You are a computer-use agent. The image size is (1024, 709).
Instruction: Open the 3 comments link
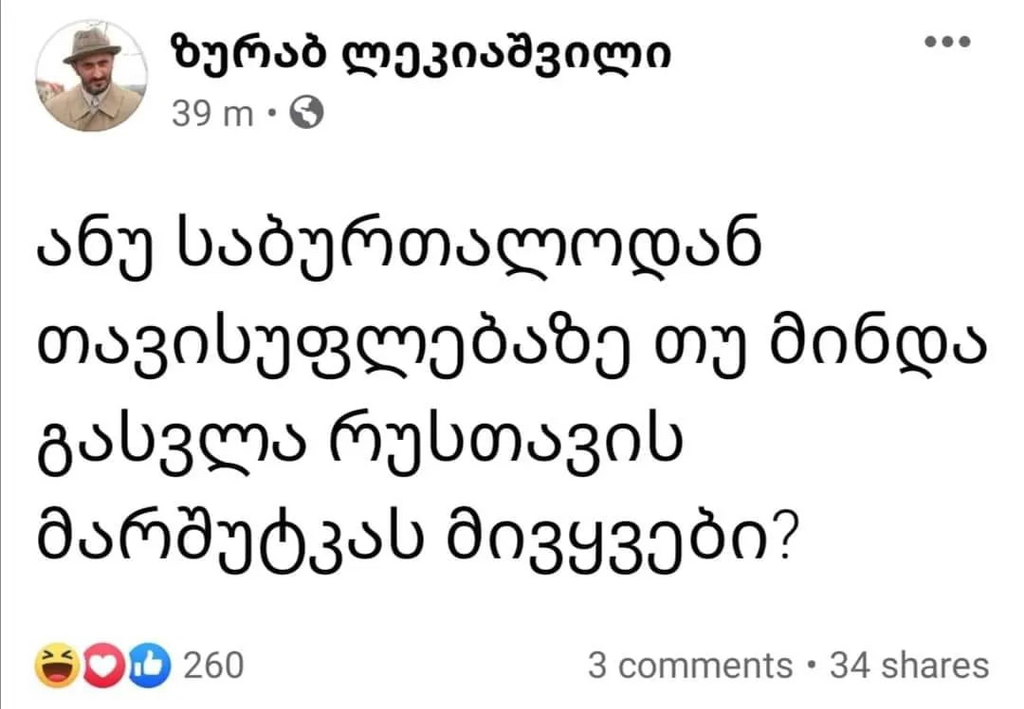689,665
